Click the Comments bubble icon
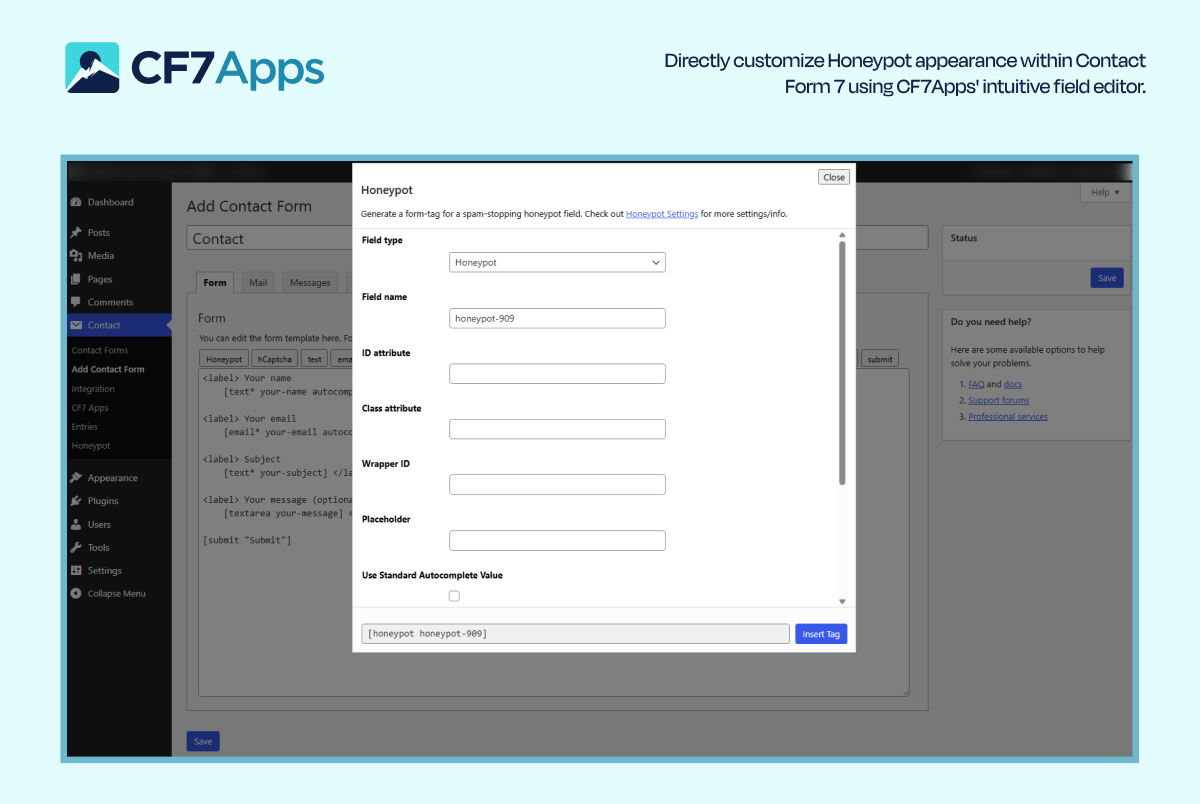 coord(76,302)
